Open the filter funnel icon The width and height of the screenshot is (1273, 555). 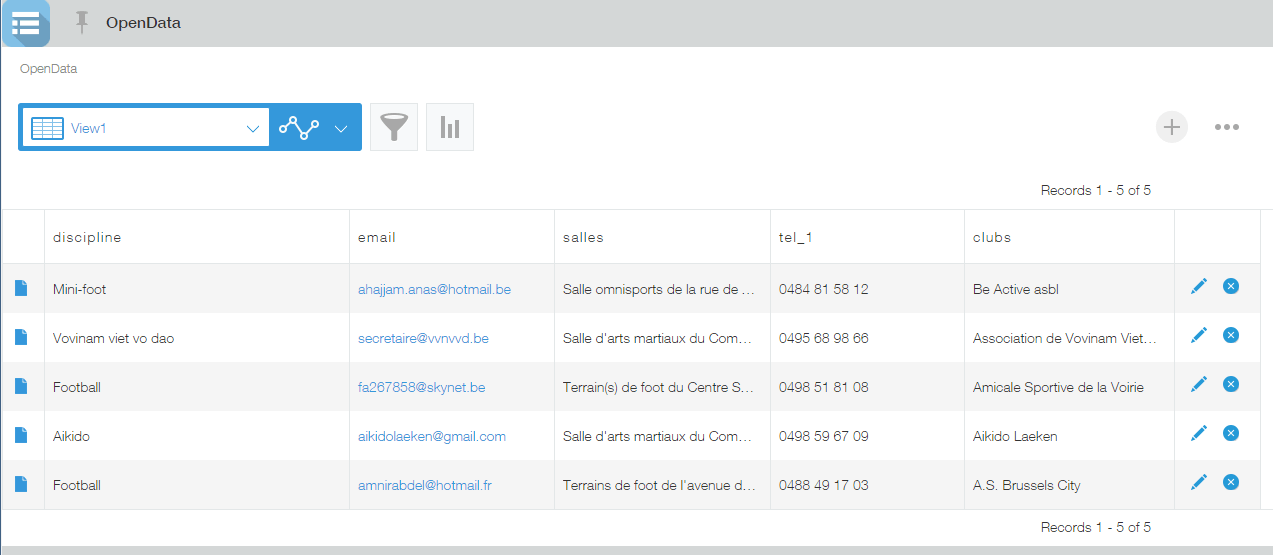tap(394, 127)
